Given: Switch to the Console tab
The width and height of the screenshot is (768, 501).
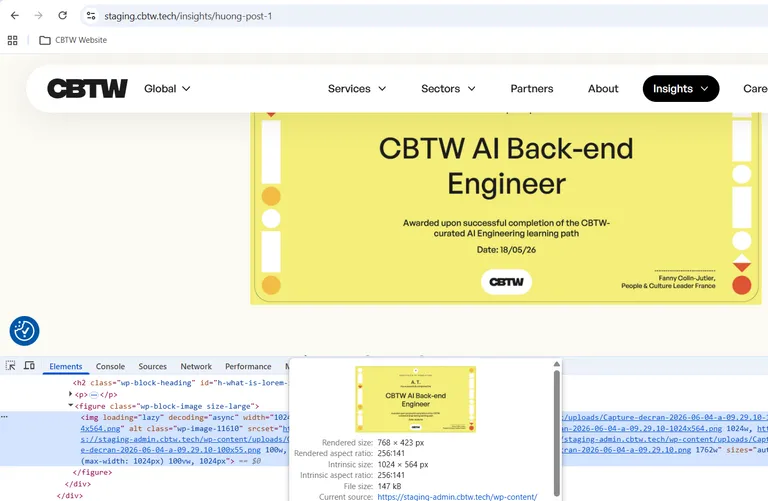Looking at the screenshot, I should 110,366.
